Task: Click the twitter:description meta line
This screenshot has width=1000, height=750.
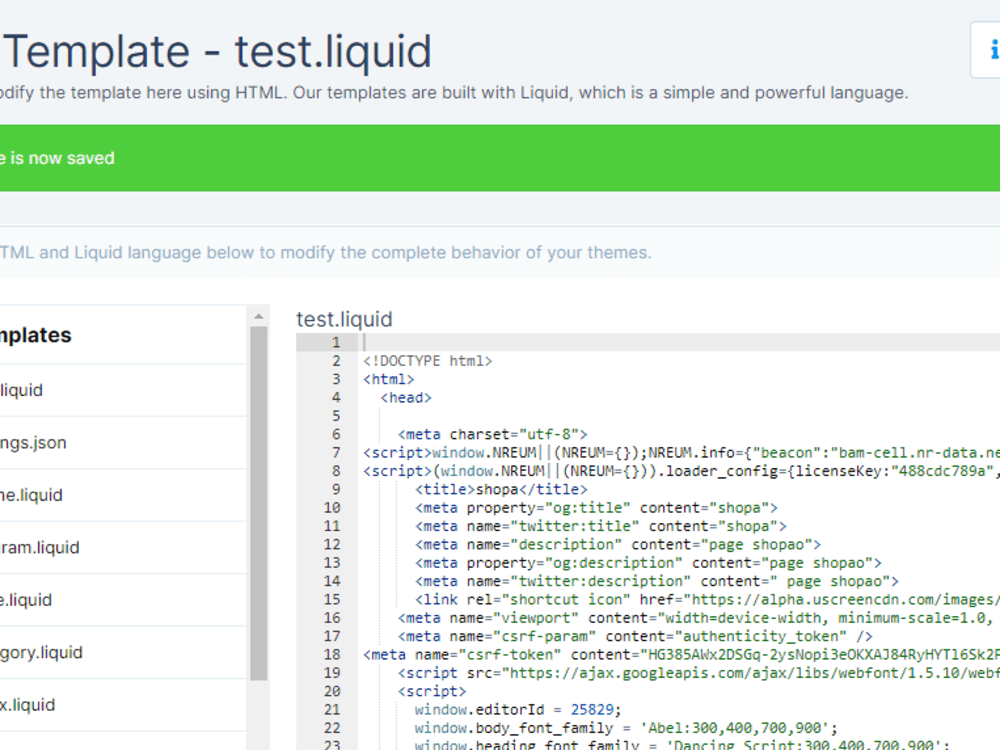Action: pyautogui.click(x=656, y=582)
